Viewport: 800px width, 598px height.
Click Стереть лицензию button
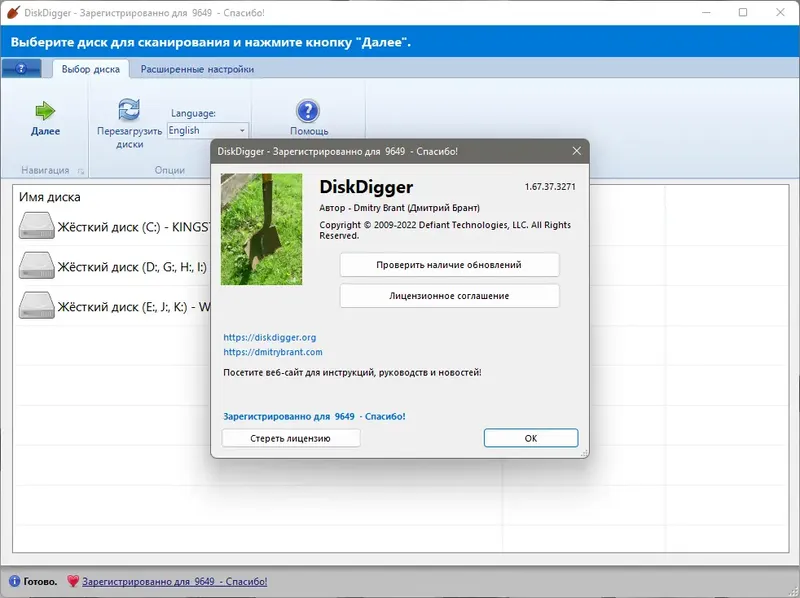click(291, 438)
